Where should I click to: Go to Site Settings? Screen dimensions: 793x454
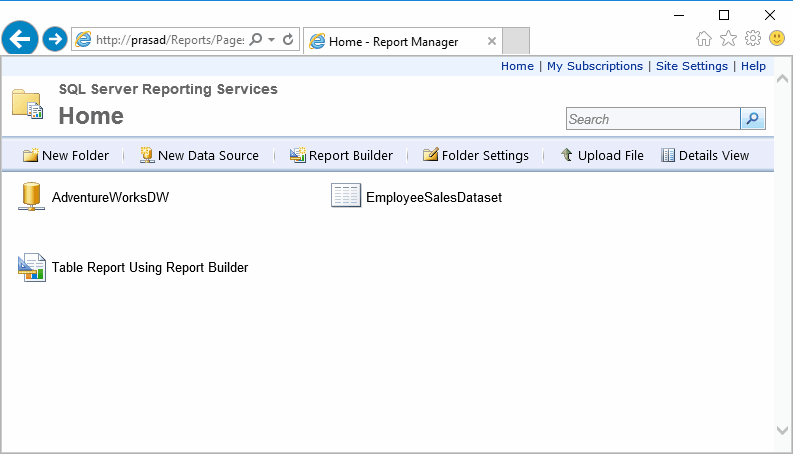(x=692, y=66)
